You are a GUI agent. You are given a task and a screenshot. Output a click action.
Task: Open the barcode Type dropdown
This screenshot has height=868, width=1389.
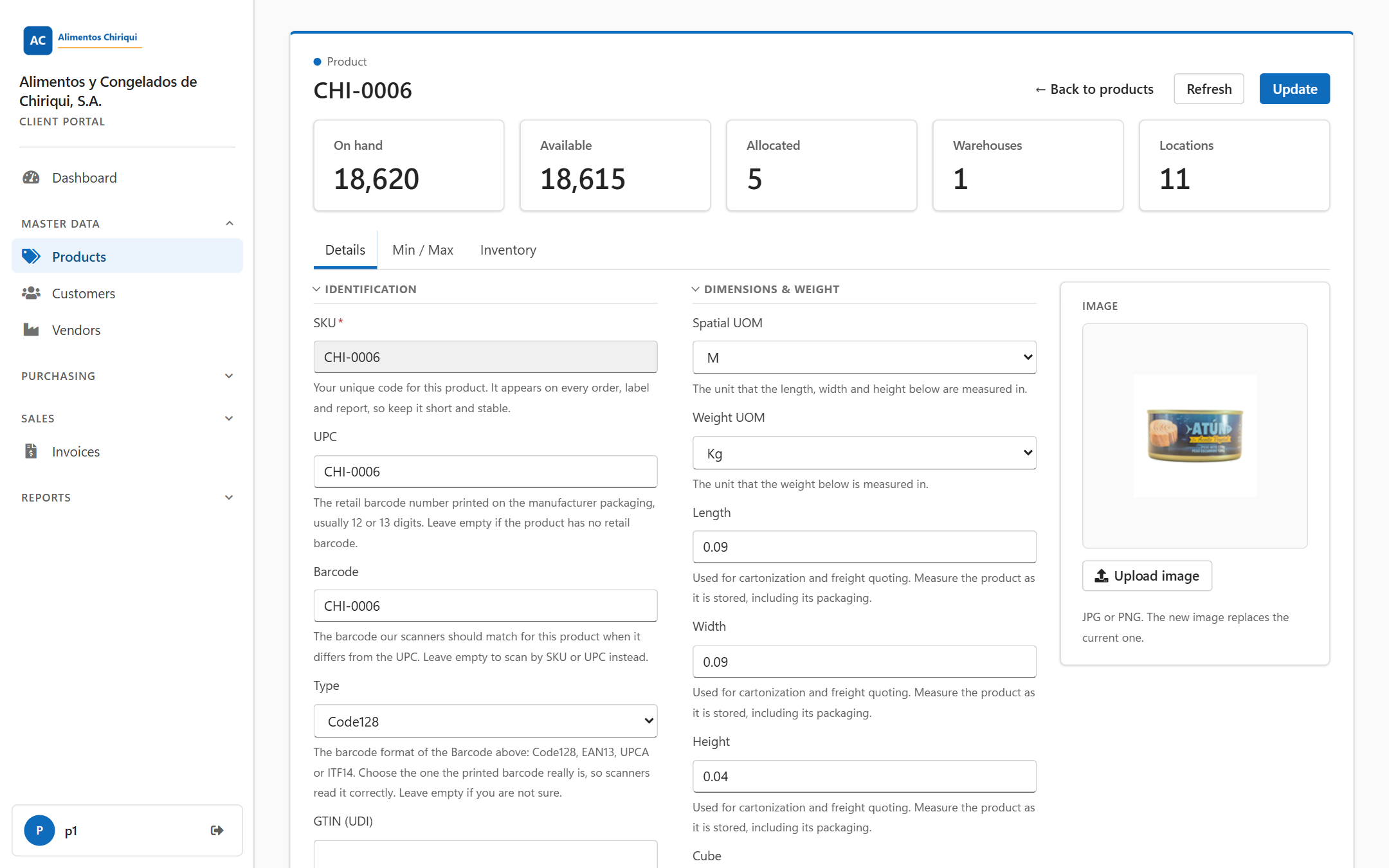click(x=486, y=721)
